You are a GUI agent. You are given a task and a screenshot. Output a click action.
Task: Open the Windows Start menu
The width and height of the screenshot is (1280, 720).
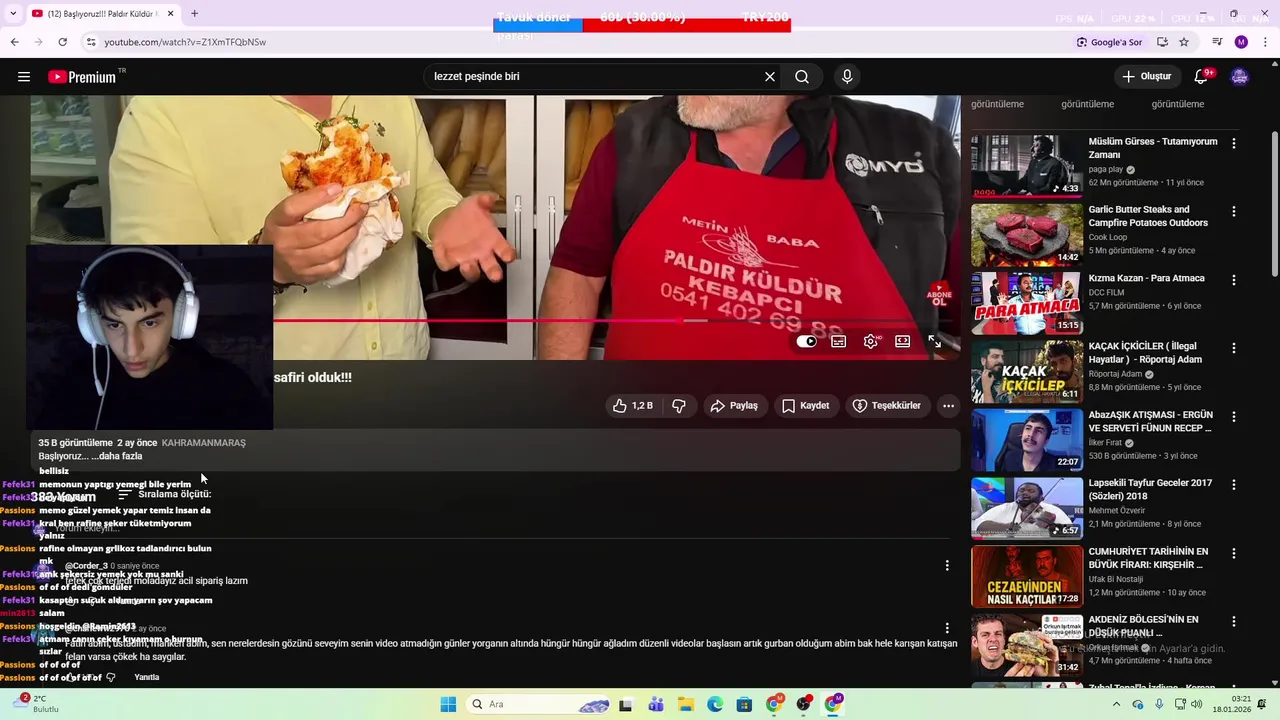[x=448, y=705]
